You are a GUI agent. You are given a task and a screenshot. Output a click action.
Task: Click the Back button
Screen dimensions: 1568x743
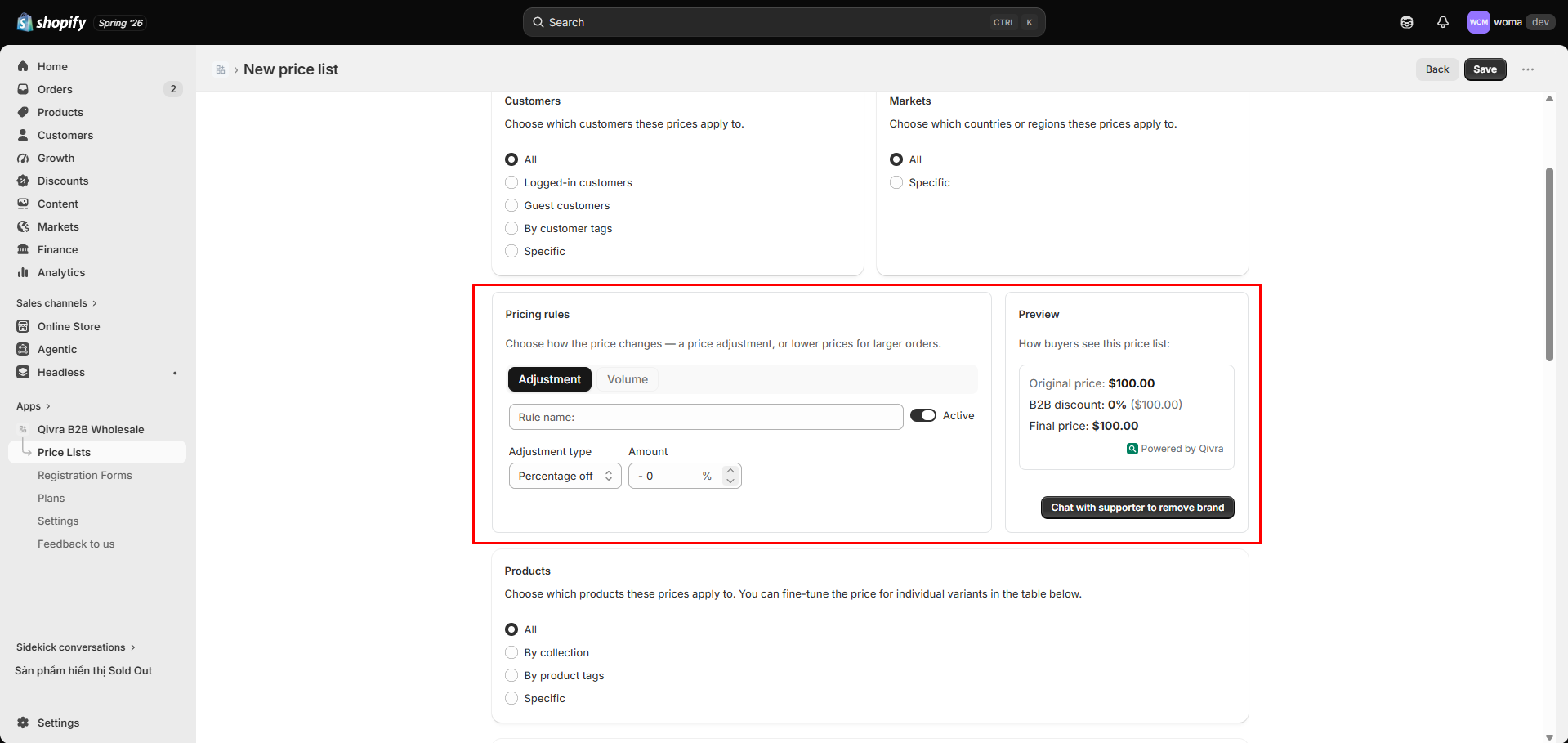tap(1437, 69)
